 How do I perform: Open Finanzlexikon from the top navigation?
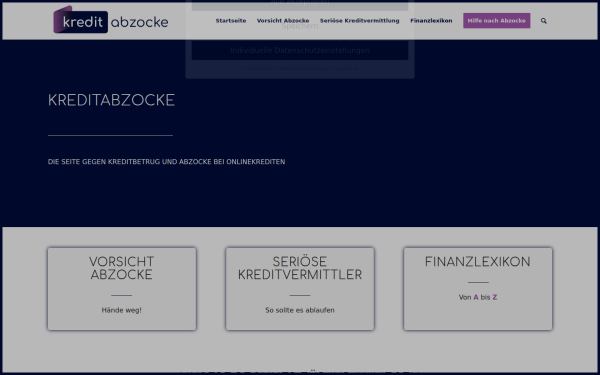[431, 21]
